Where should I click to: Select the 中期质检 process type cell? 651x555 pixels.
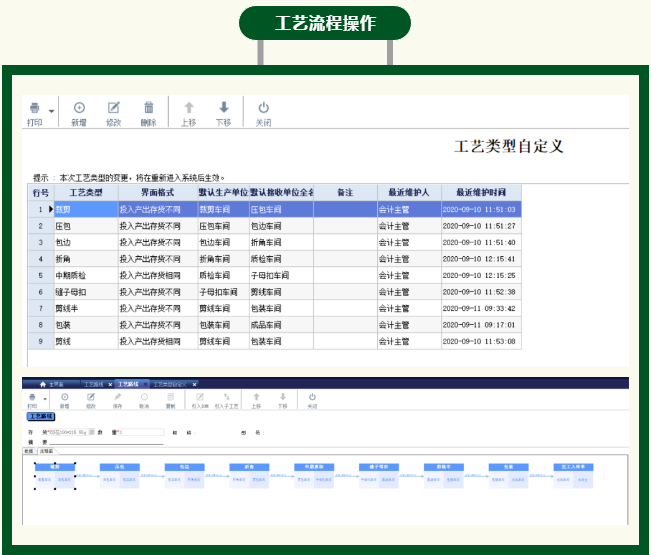click(x=86, y=275)
